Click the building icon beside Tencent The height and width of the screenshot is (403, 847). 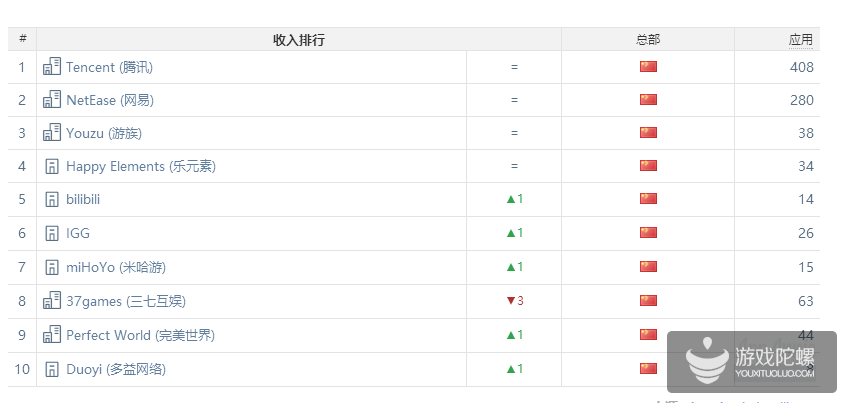pyautogui.click(x=52, y=67)
